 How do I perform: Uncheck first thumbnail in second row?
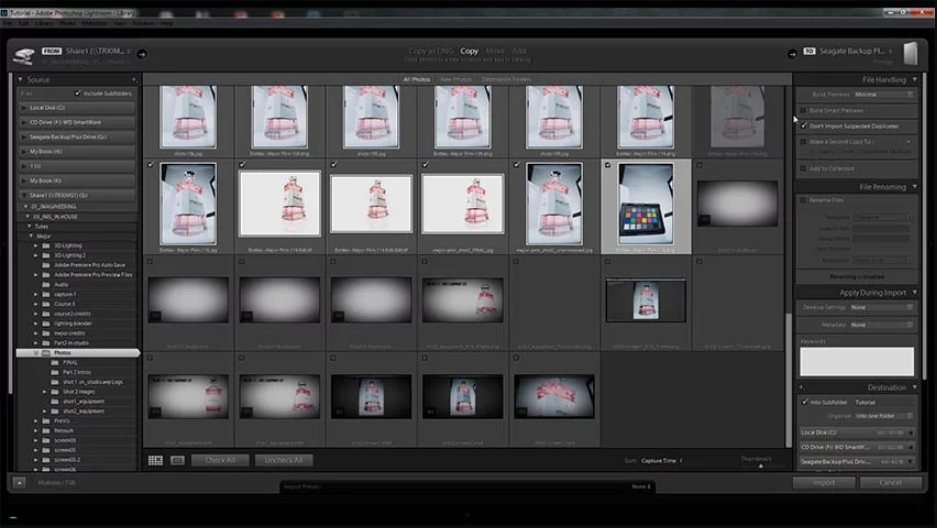[151, 165]
